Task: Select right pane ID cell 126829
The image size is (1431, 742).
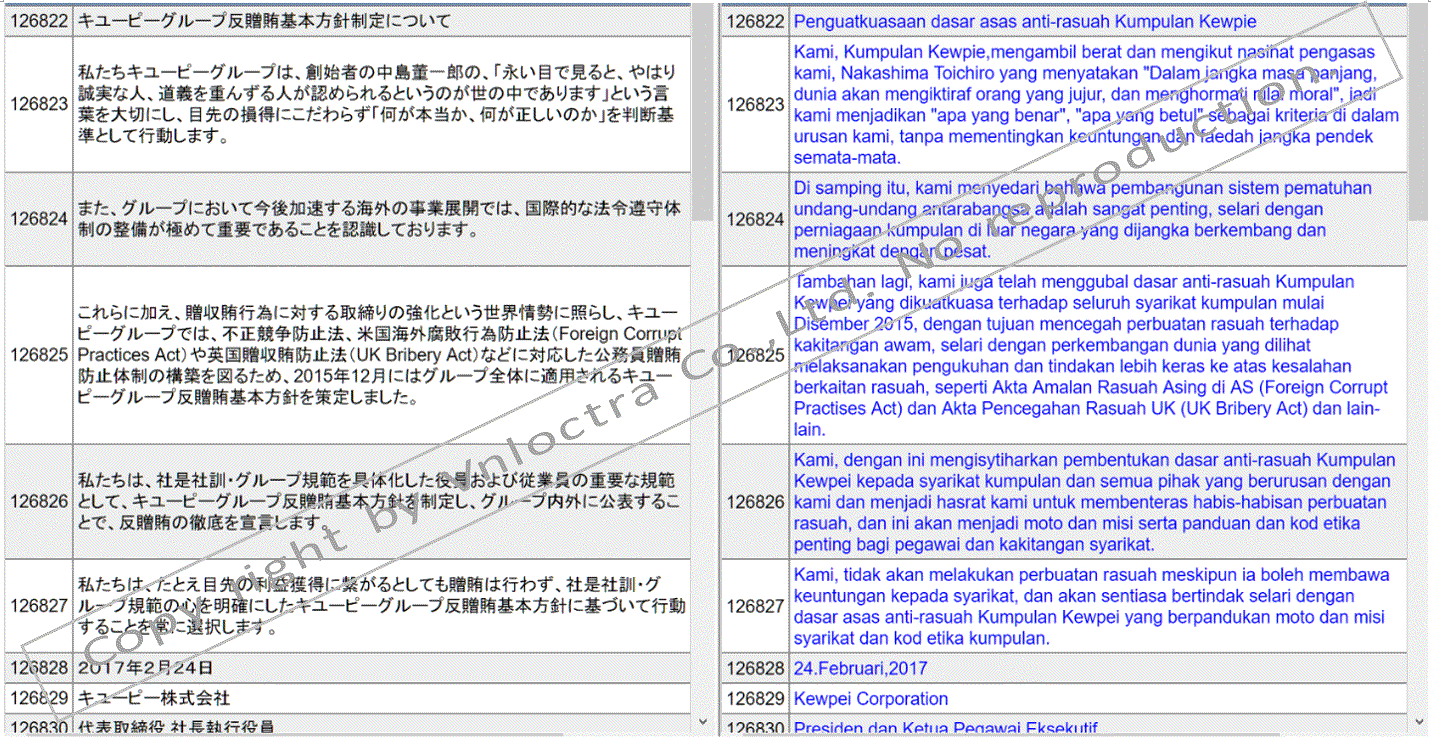Action: 755,698
